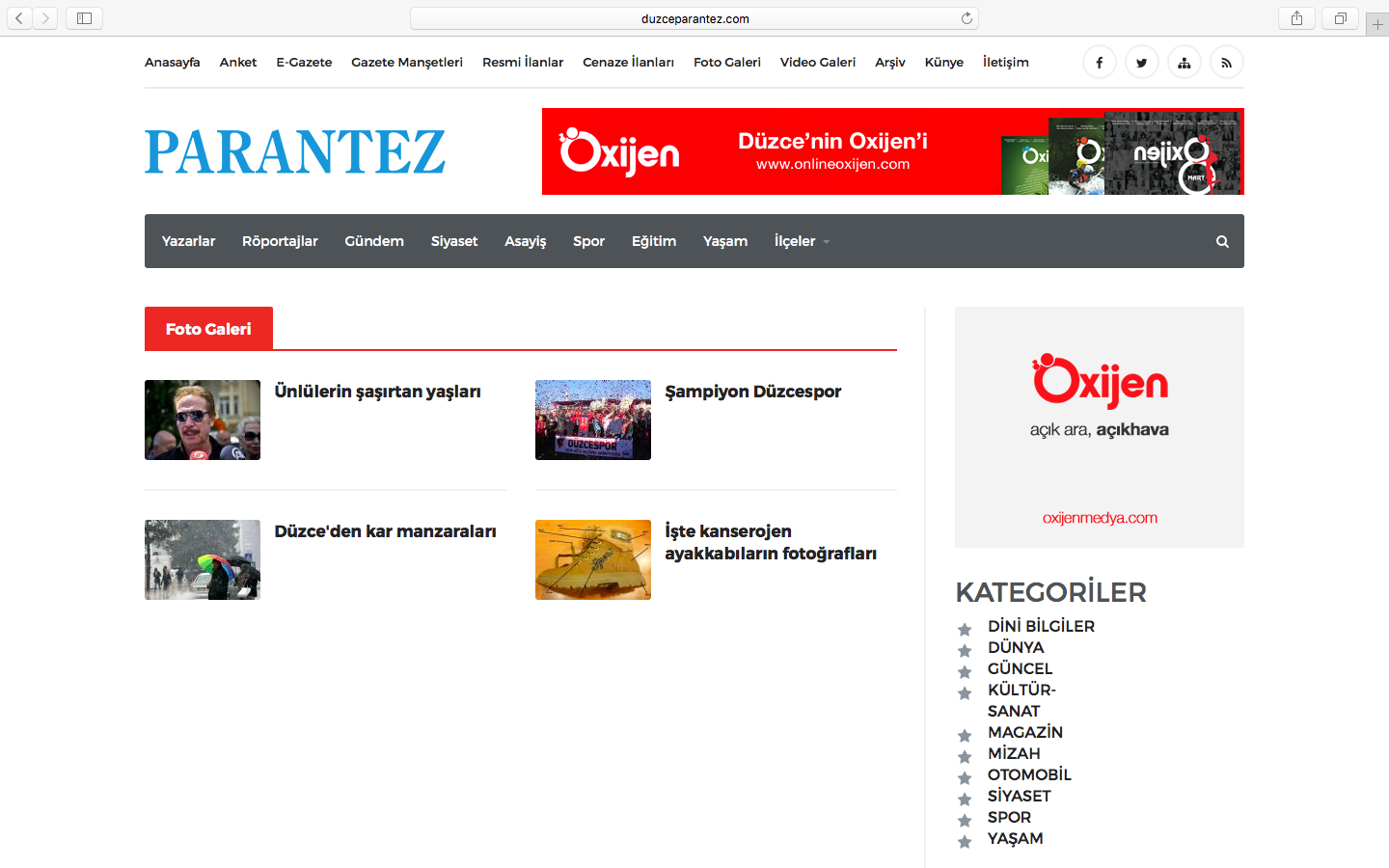Click the star beside OTOMOBİL

click(x=965, y=777)
